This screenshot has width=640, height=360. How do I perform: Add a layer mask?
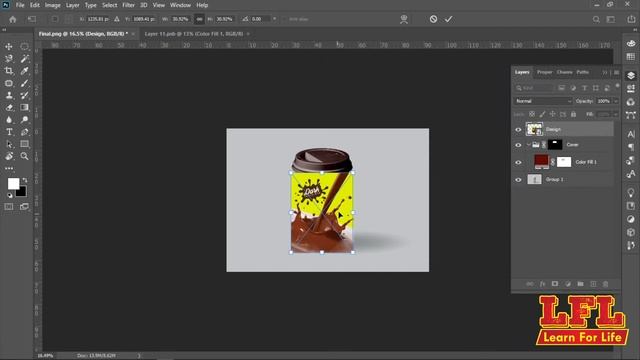(555, 284)
